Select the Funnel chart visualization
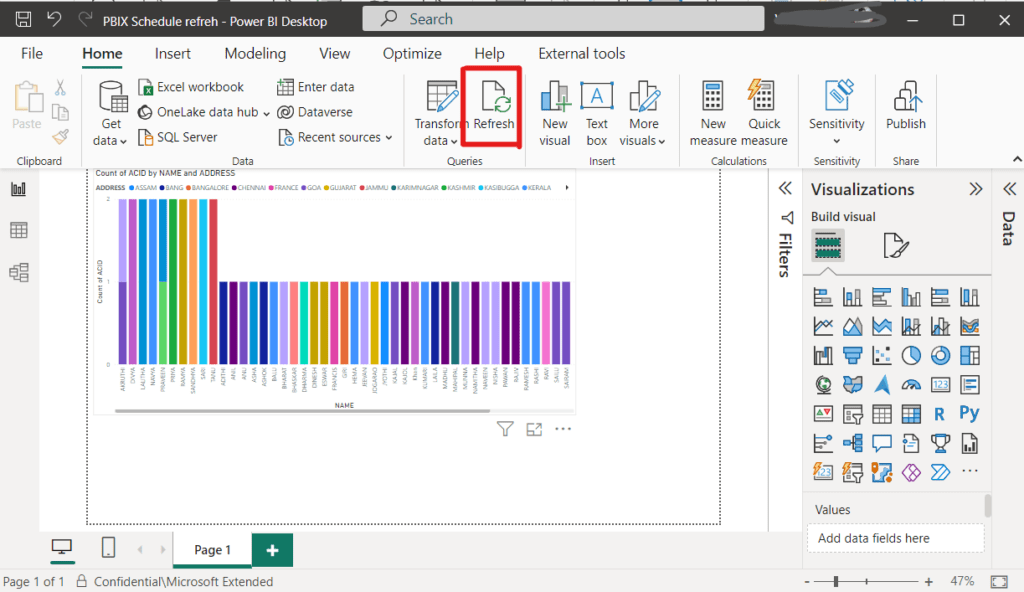The height and width of the screenshot is (592, 1024). [x=852, y=355]
